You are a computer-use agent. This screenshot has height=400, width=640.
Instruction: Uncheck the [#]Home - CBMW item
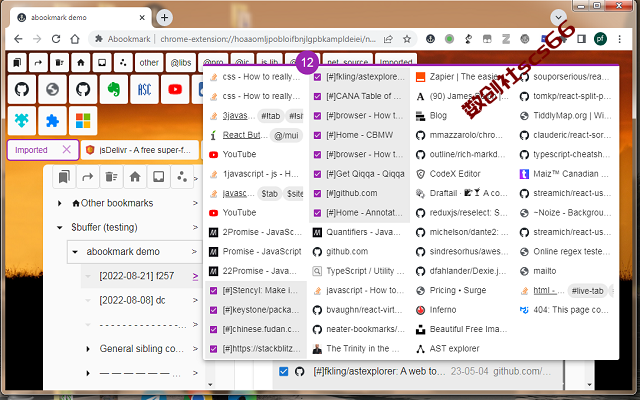(x=318, y=135)
